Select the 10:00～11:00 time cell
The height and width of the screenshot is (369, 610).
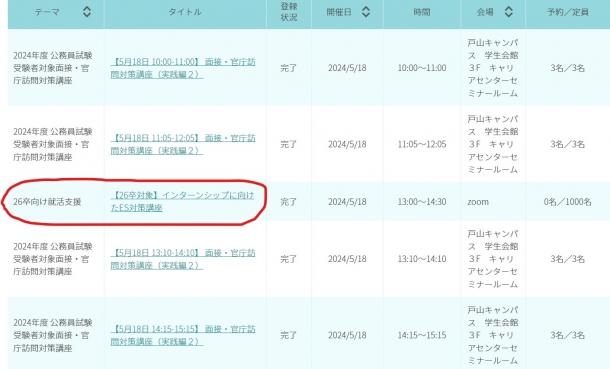[422, 68]
